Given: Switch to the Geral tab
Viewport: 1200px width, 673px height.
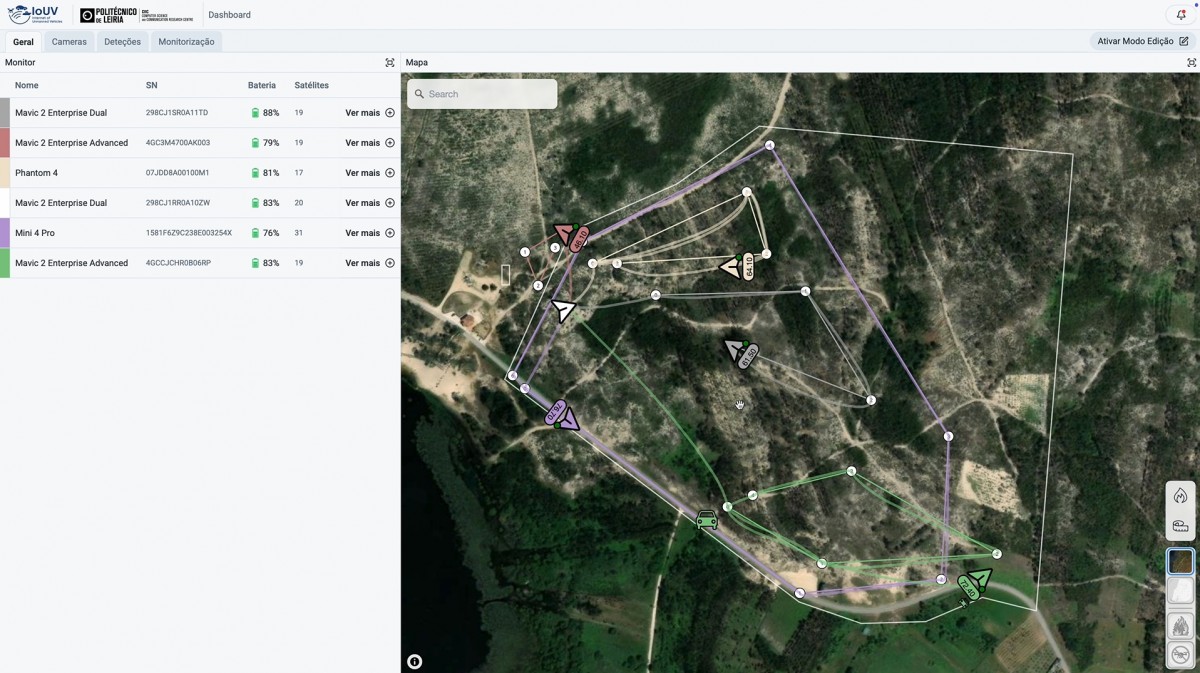Looking at the screenshot, I should click(x=23, y=41).
